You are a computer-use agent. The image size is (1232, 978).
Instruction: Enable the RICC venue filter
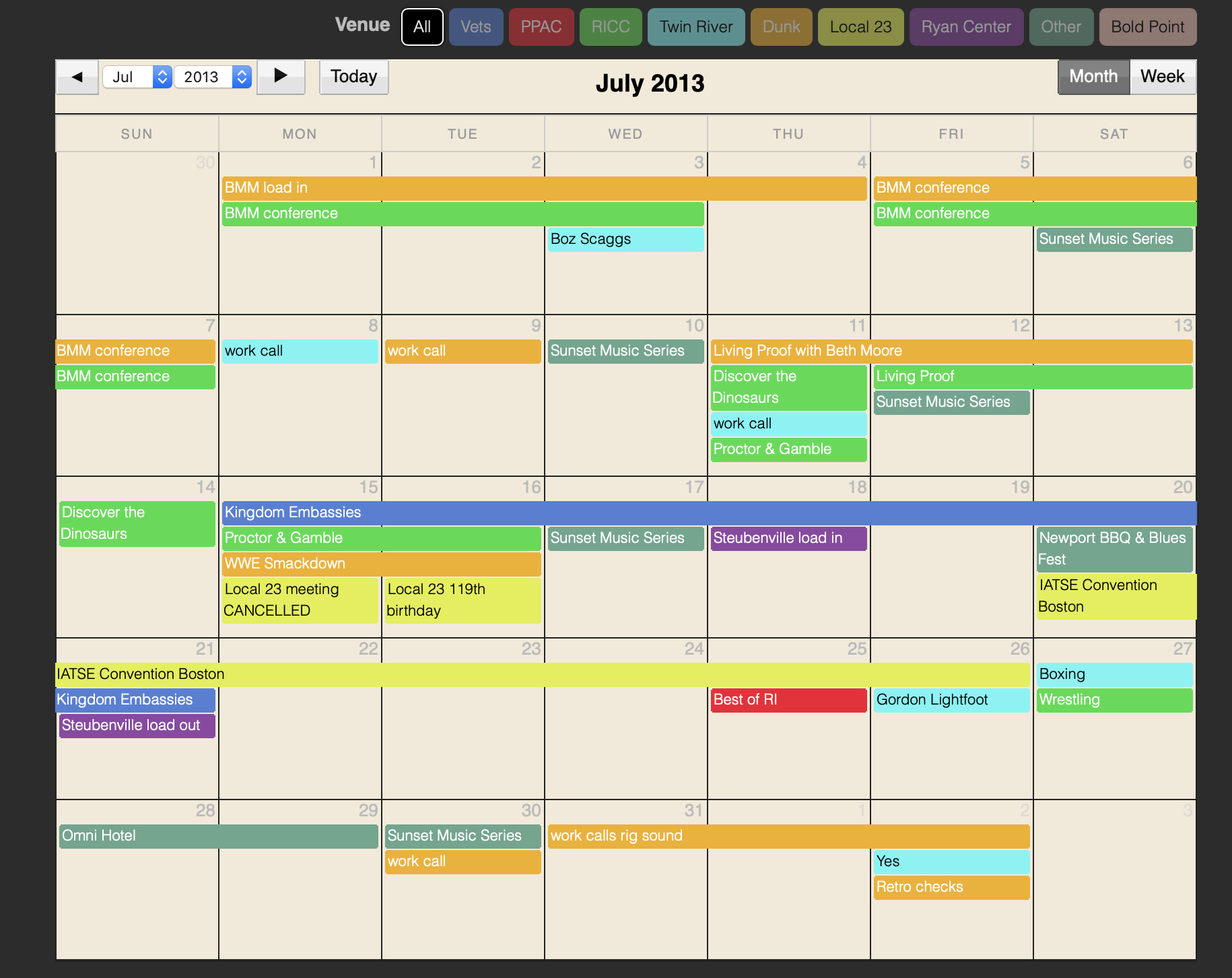pyautogui.click(x=611, y=27)
